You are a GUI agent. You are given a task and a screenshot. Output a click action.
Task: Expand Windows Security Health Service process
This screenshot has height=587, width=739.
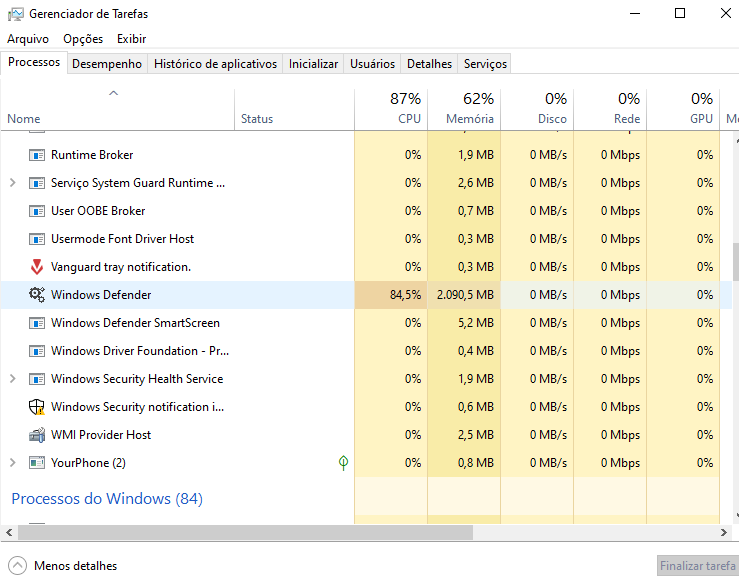[13, 379]
